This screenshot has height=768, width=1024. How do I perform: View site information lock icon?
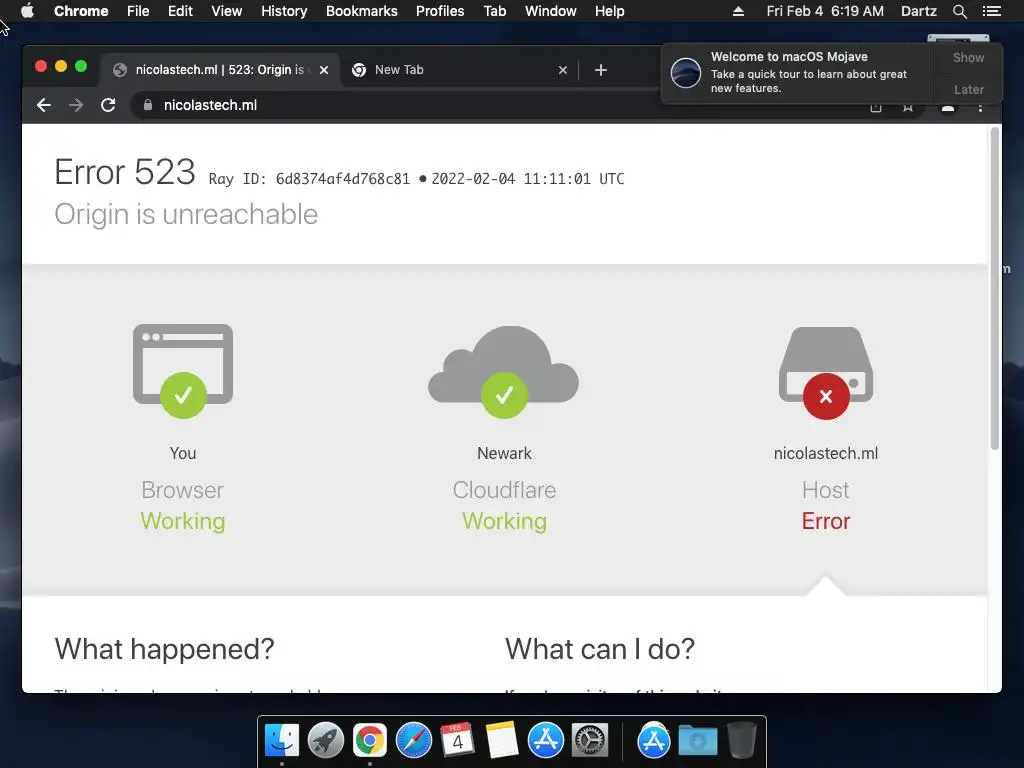click(x=148, y=105)
